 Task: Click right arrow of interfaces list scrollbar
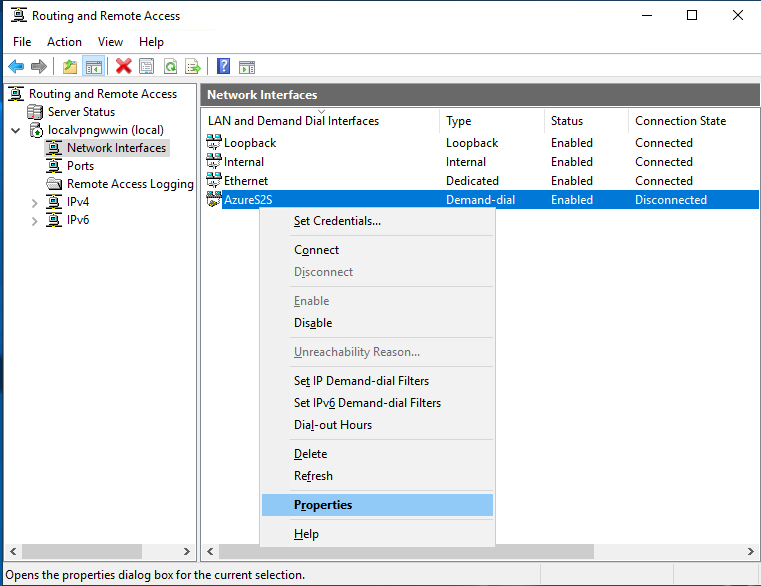(750, 552)
